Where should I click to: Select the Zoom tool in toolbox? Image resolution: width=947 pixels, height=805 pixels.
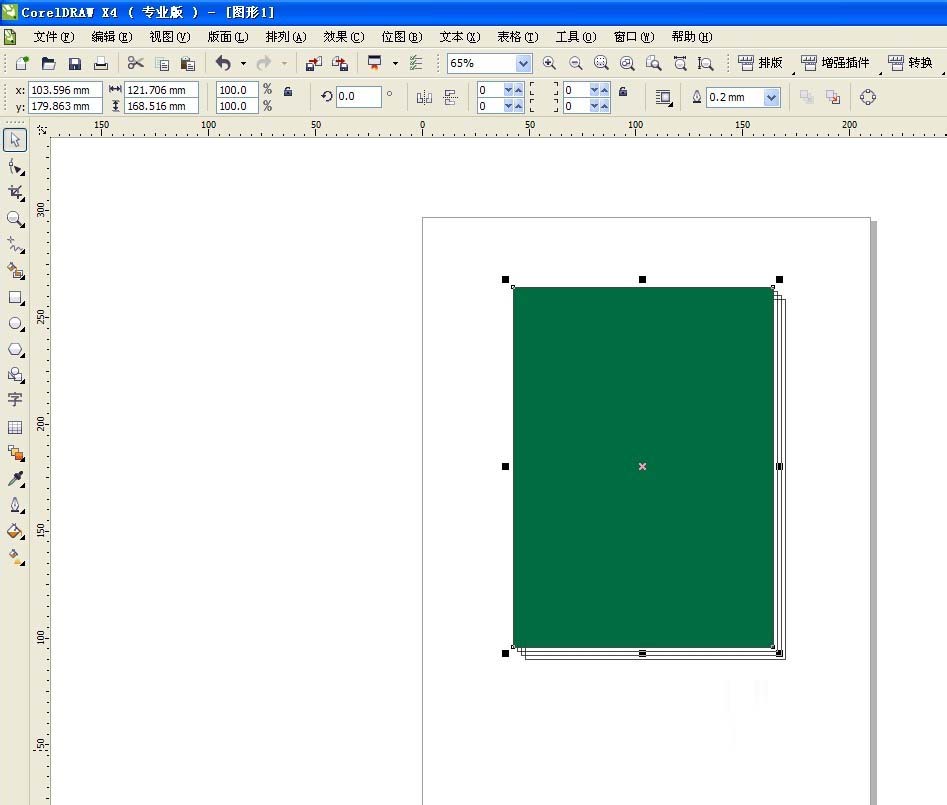15,219
